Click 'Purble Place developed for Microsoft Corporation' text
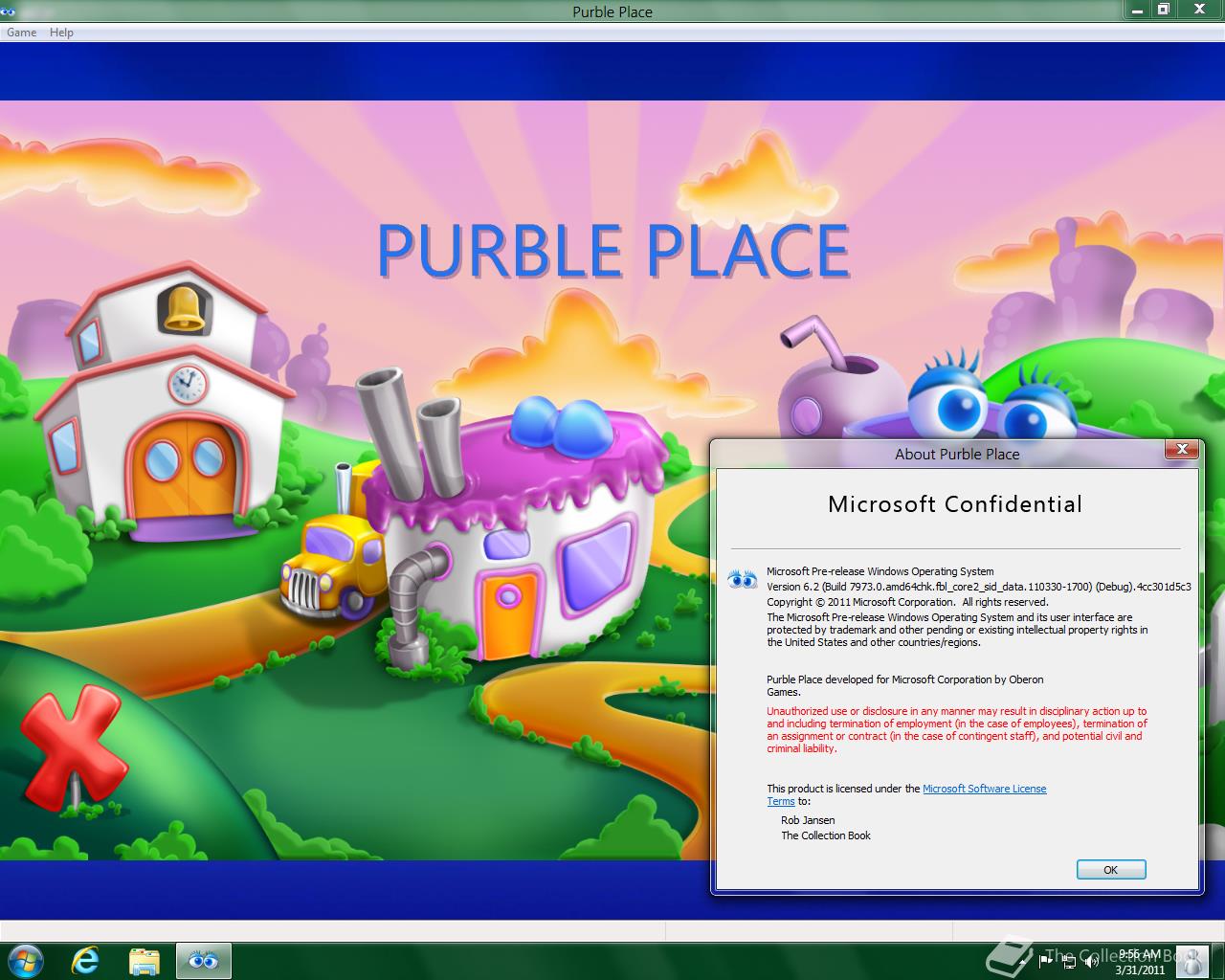Screen dimensions: 1225x980 pyautogui.click(x=904, y=685)
